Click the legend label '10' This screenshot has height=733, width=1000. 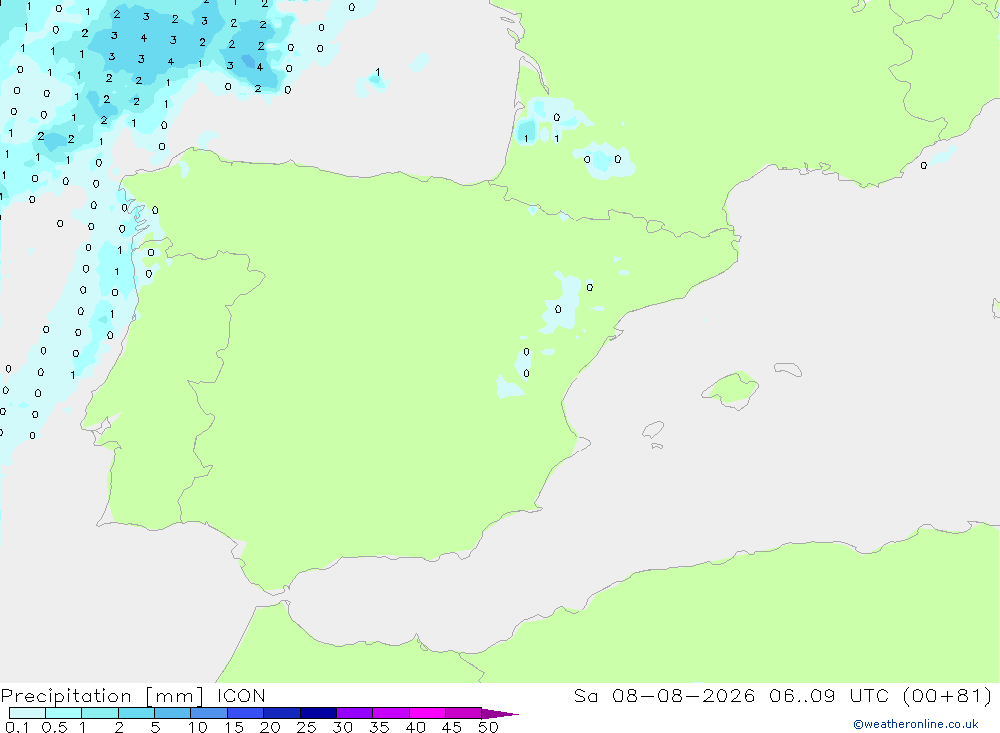pyautogui.click(x=198, y=727)
